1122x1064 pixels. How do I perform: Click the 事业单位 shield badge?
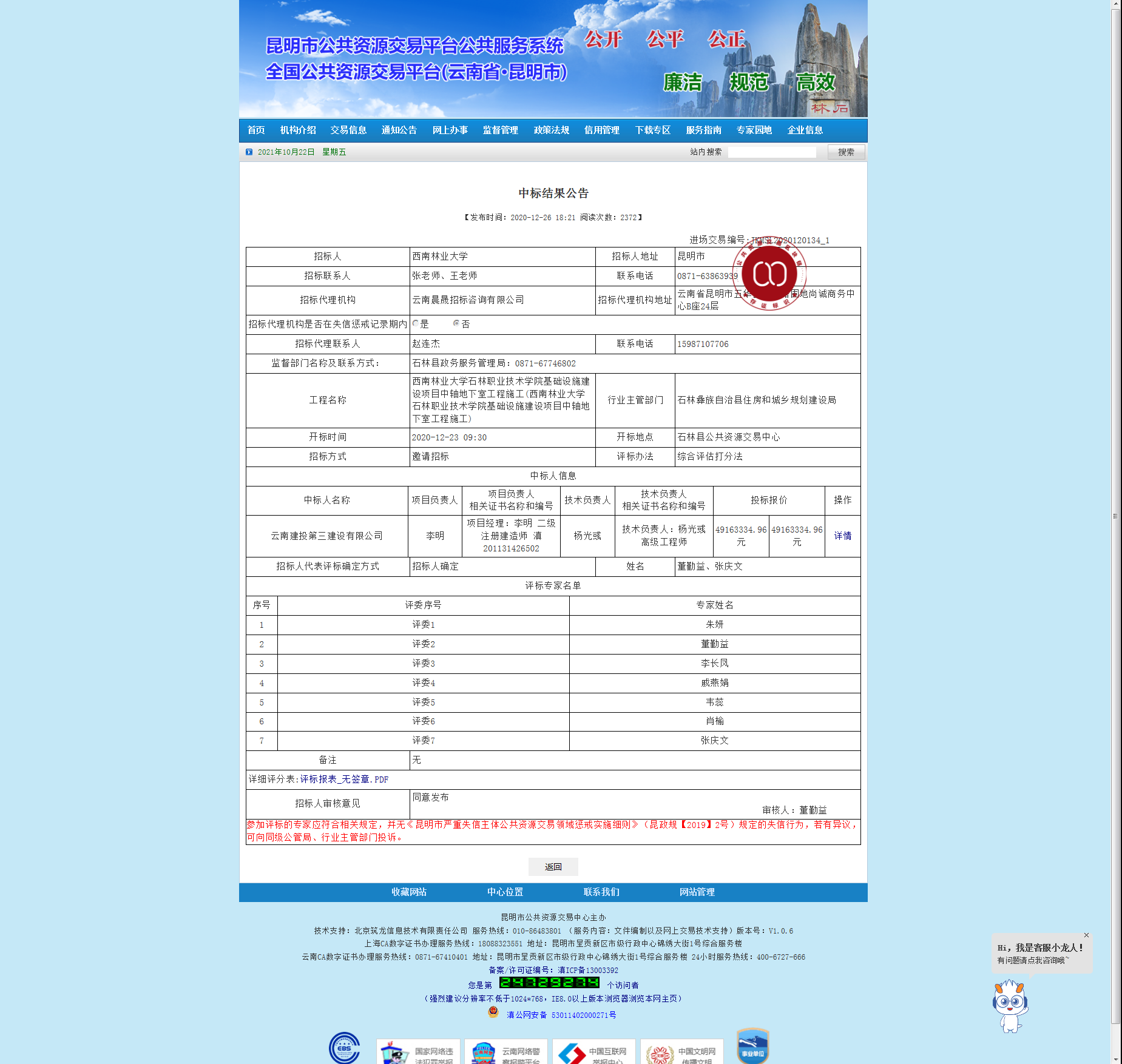tap(752, 1046)
